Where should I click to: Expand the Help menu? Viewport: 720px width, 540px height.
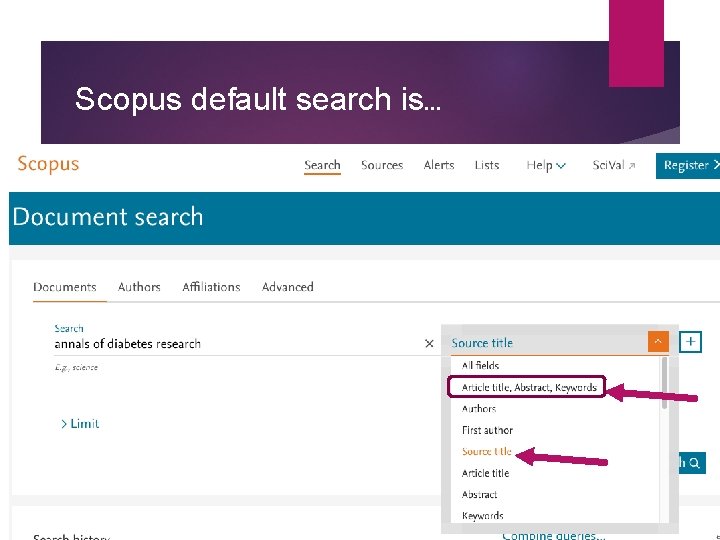546,165
